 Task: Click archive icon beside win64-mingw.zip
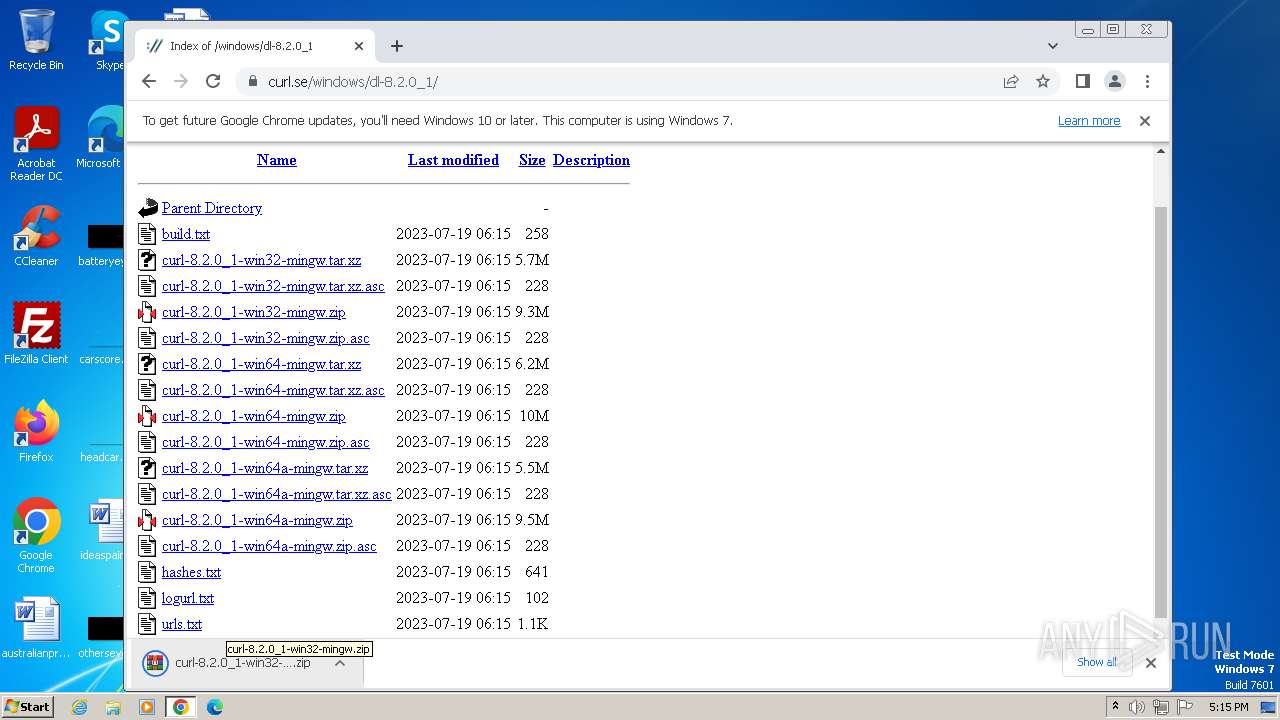coord(148,416)
